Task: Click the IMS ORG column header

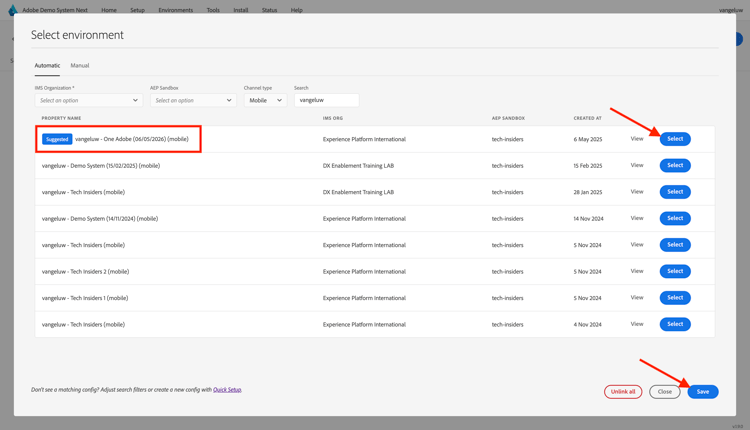Action: (x=333, y=118)
